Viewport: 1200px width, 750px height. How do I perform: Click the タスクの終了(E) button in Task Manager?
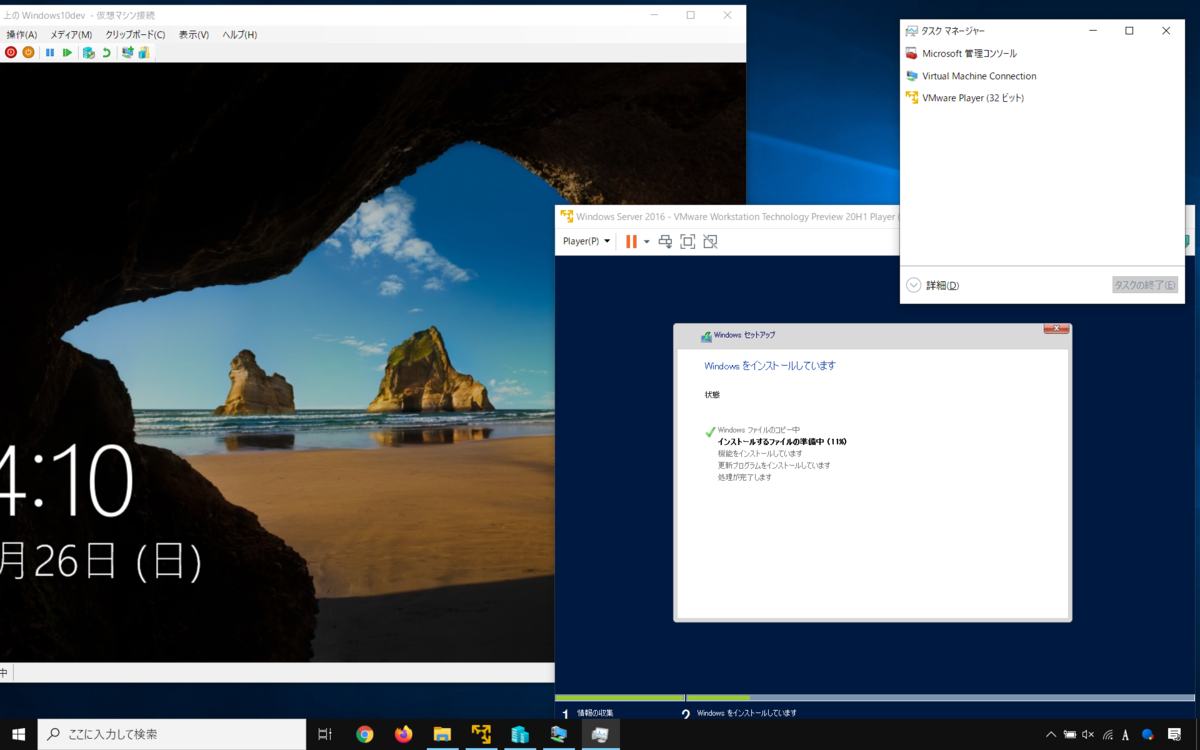(1145, 285)
